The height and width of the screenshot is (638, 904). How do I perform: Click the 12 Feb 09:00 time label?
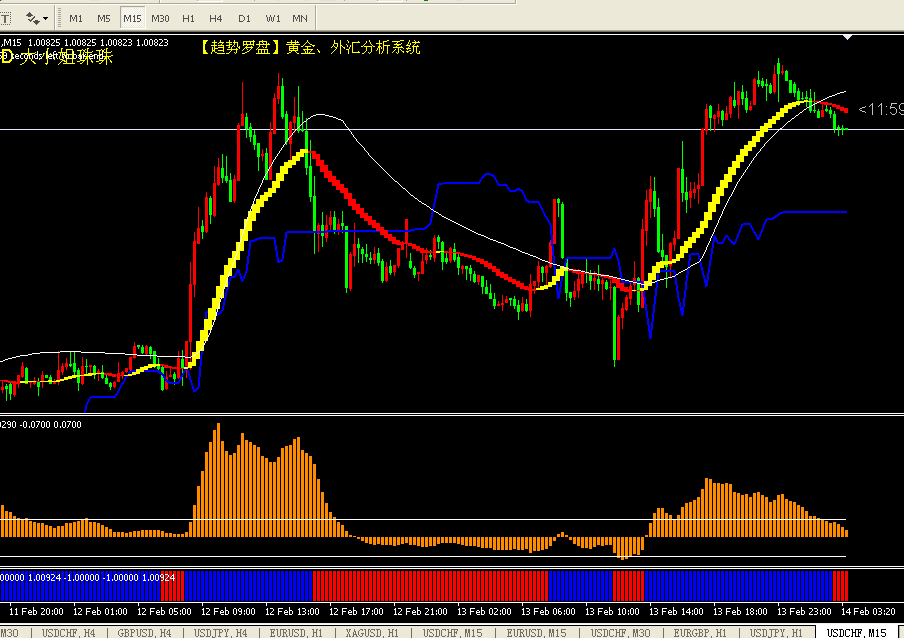pyautogui.click(x=228, y=611)
